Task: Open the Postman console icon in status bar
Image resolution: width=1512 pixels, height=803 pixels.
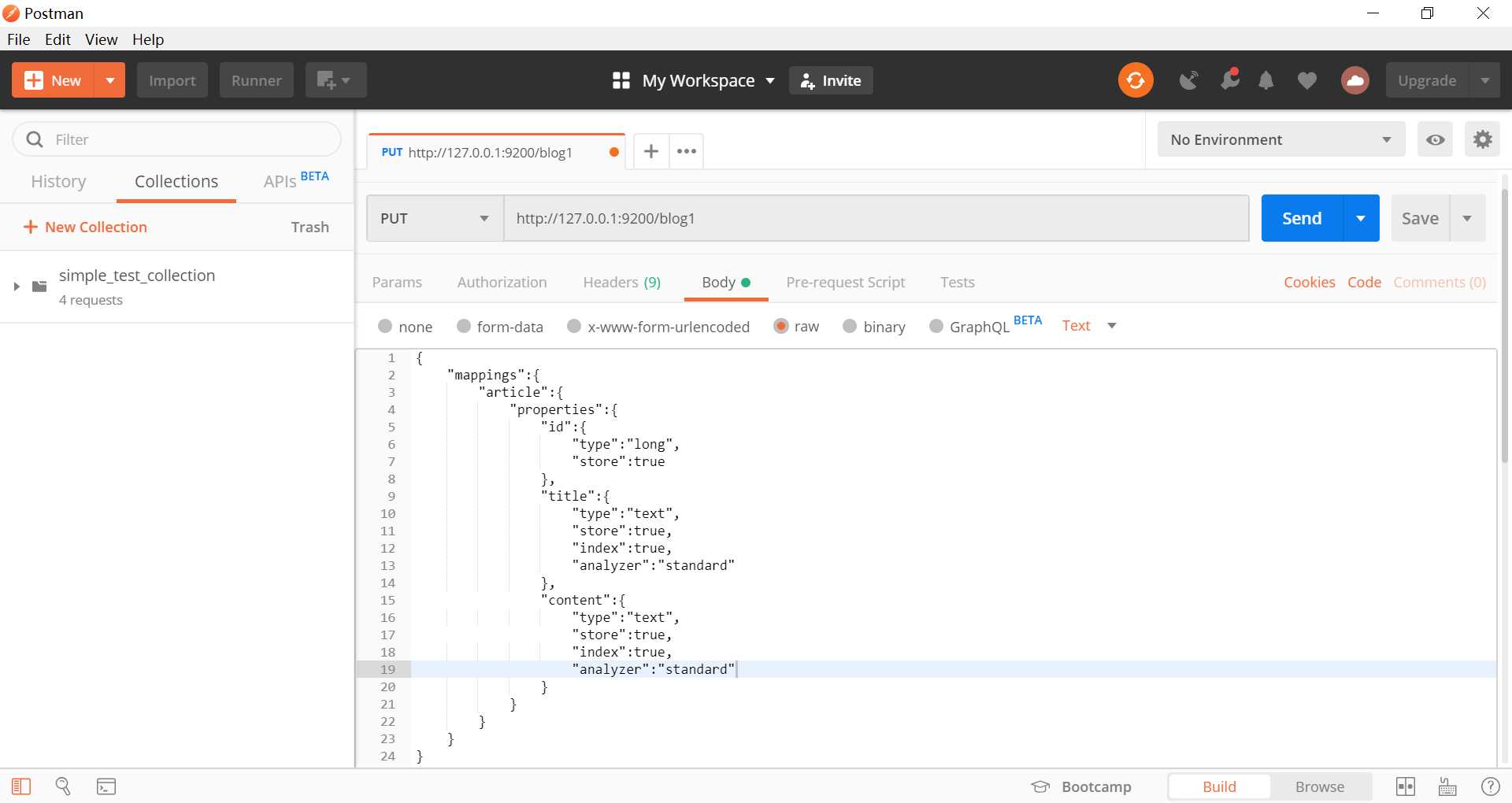Action: pos(106,786)
